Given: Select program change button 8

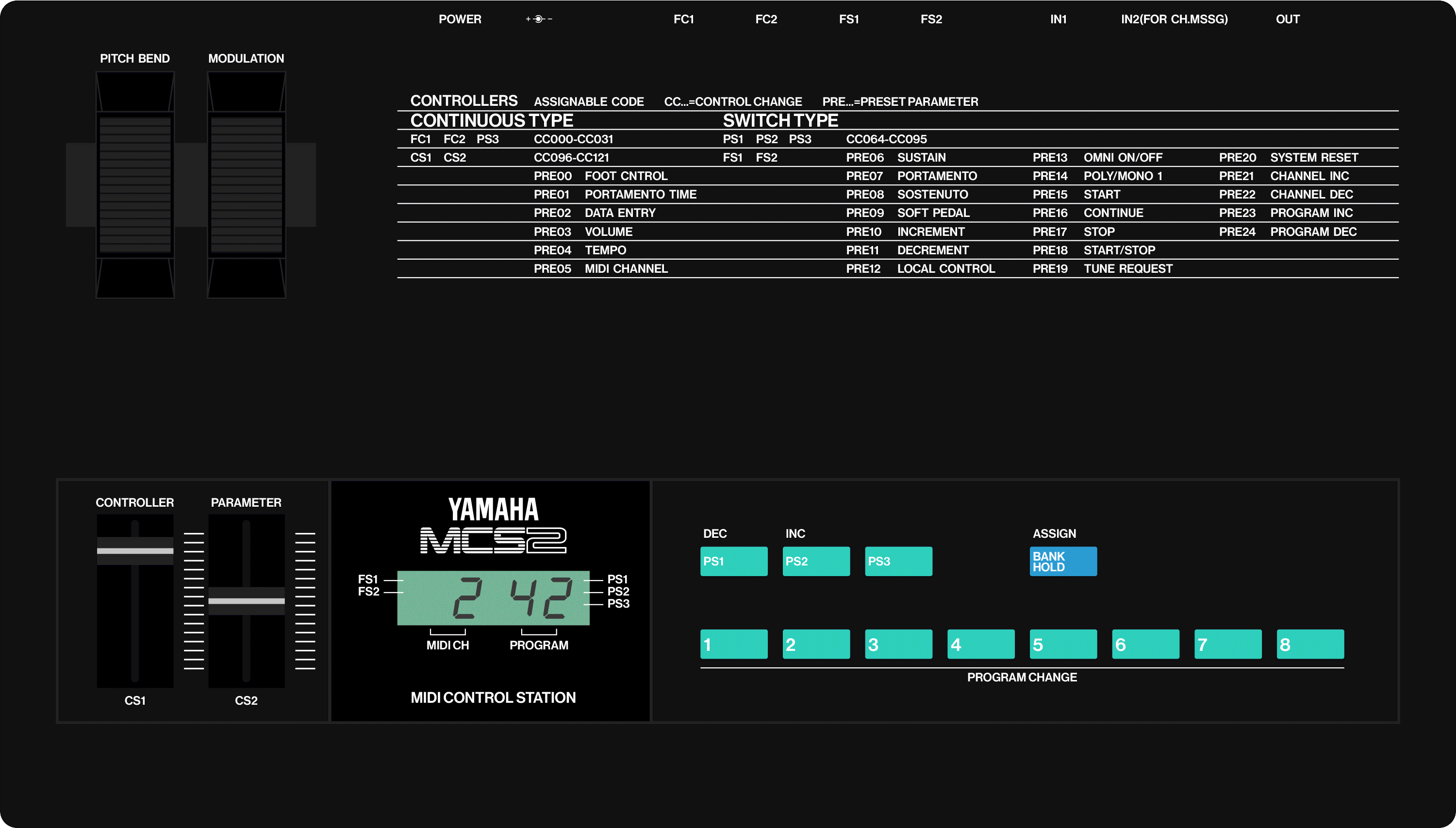Looking at the screenshot, I should pyautogui.click(x=1310, y=644).
